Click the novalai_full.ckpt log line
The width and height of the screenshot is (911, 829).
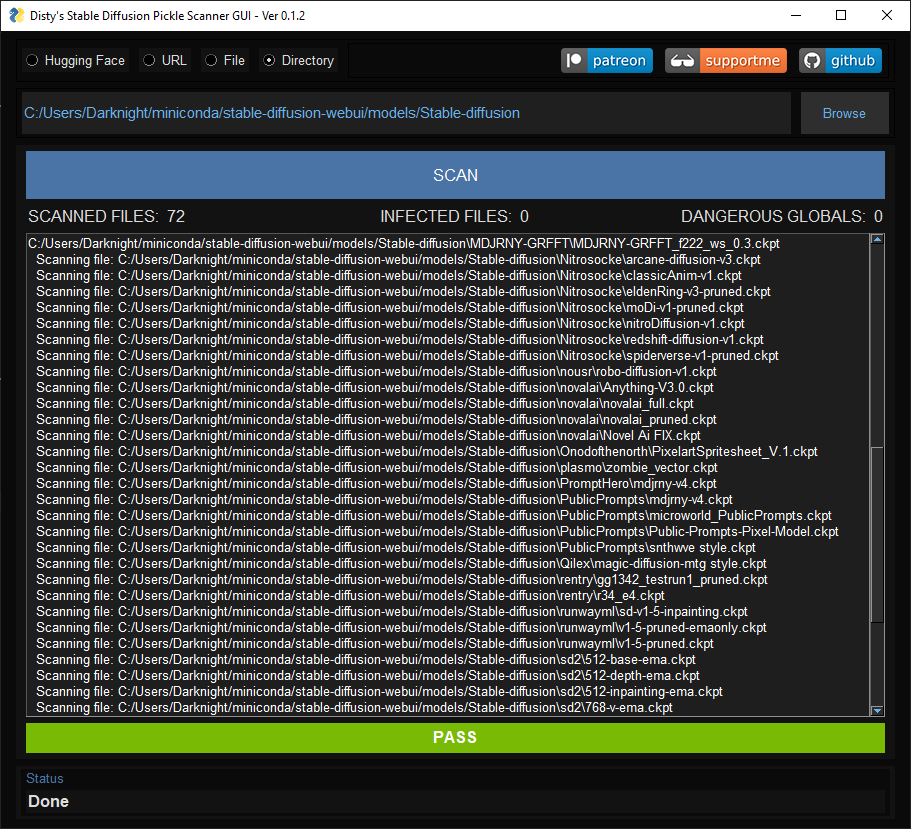pos(365,403)
